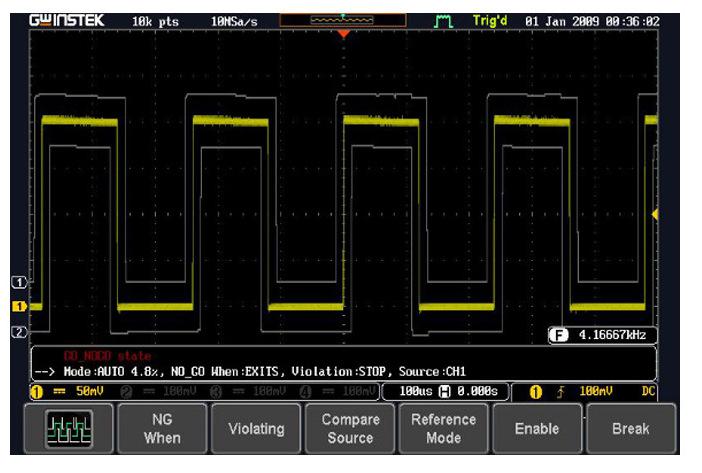
Task: Open the Compare Source selection
Action: (x=350, y=428)
